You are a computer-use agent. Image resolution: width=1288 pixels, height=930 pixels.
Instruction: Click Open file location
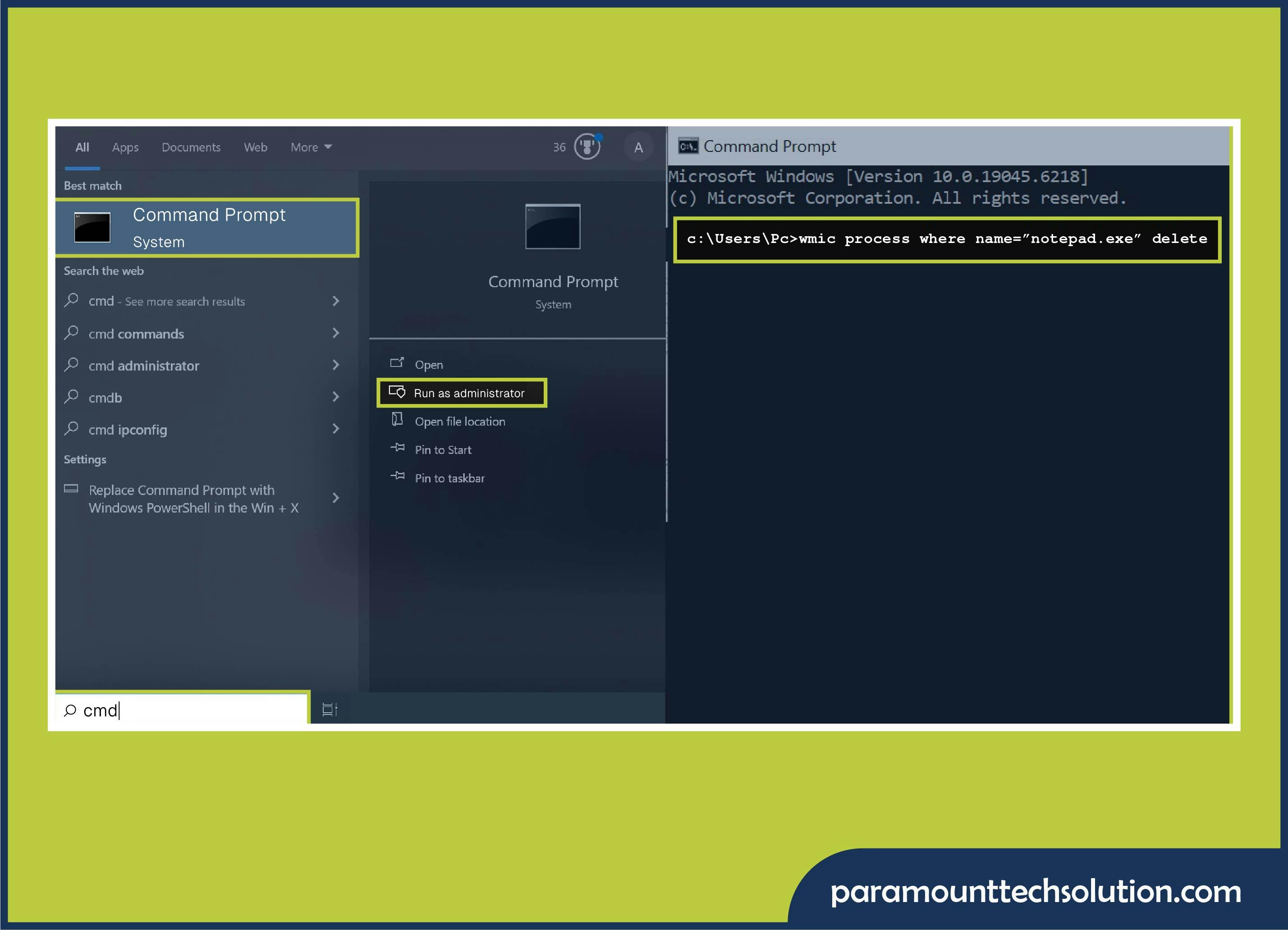pos(460,421)
